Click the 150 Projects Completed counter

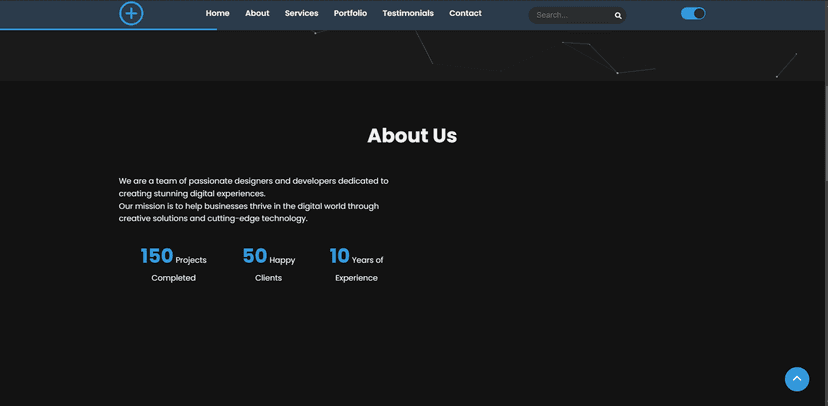[x=174, y=264]
